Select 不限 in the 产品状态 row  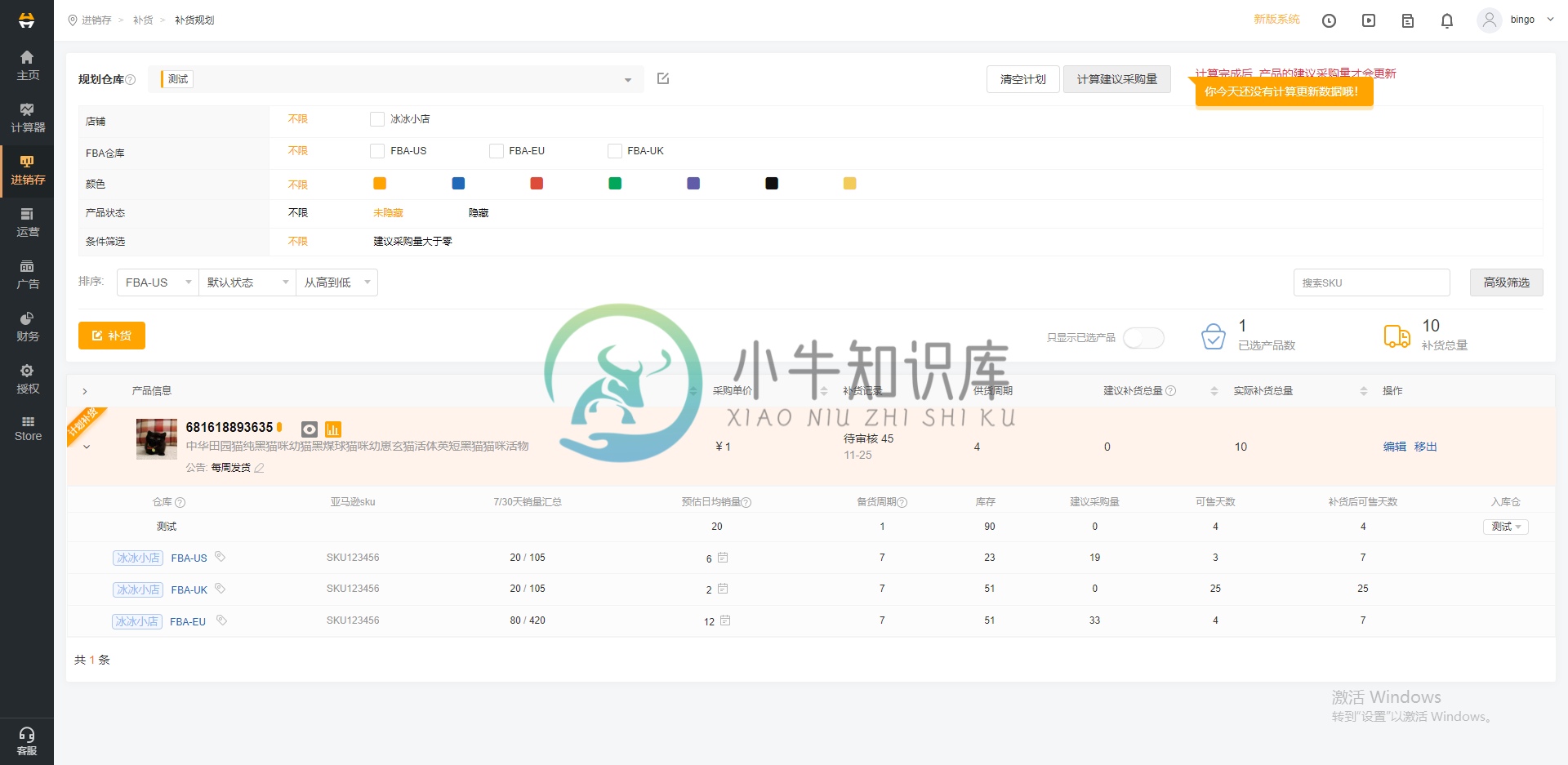[x=298, y=213]
